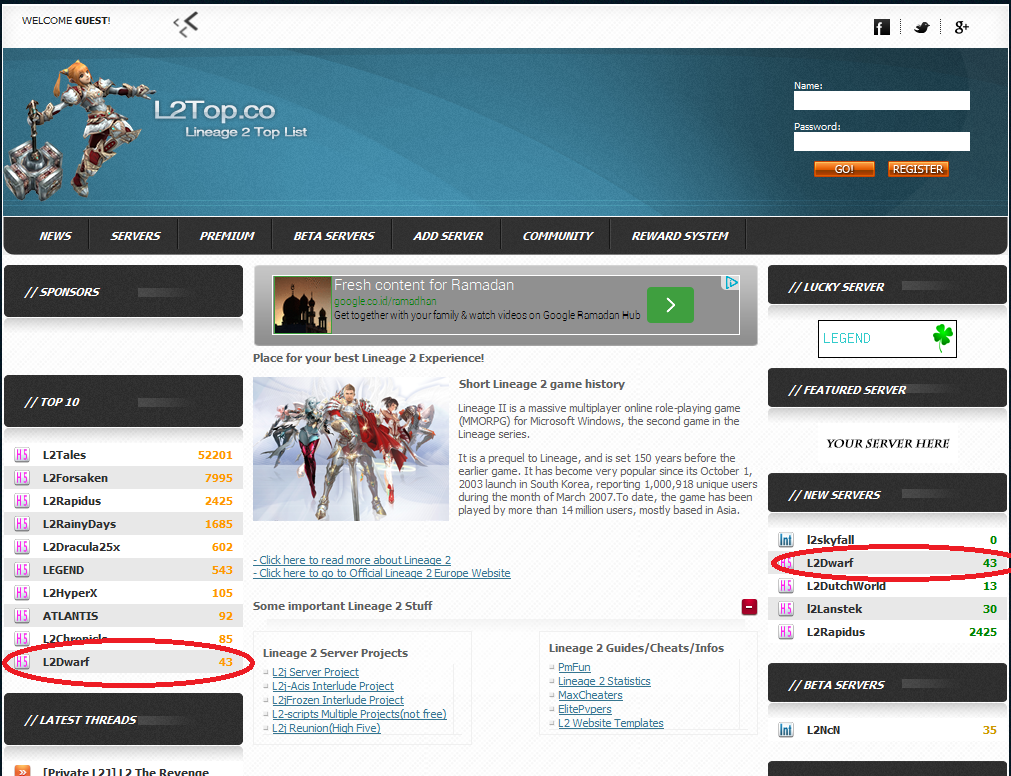Select Beta Servers in navigation bar
1011x776 pixels.
click(334, 236)
